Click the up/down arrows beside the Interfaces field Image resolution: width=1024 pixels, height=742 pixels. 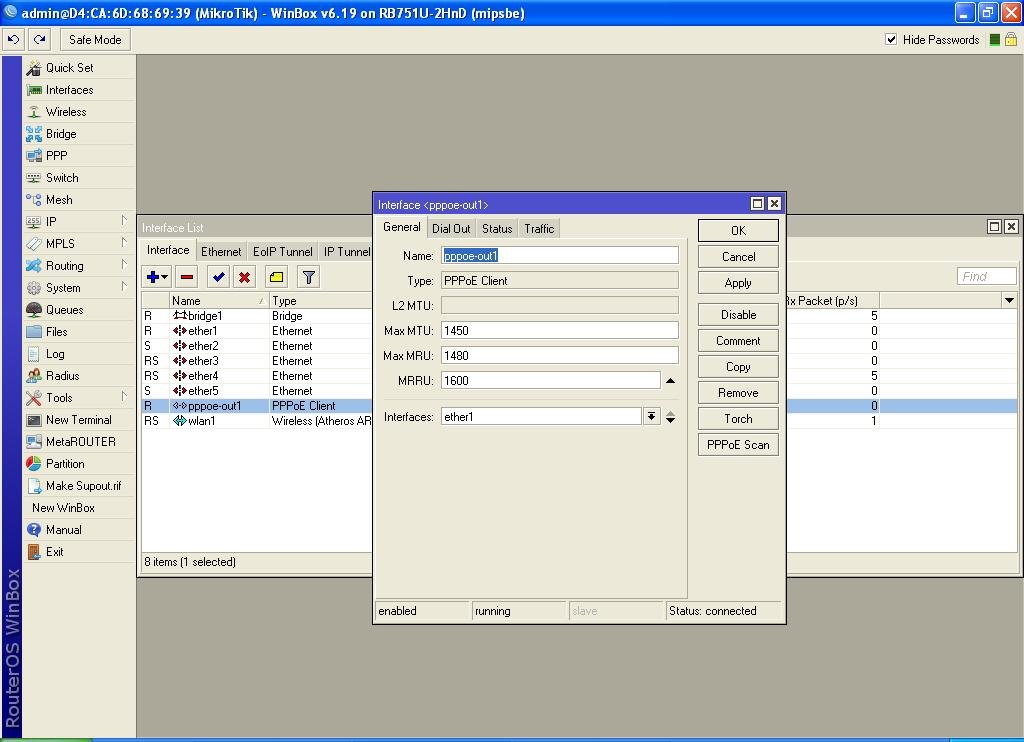point(671,417)
